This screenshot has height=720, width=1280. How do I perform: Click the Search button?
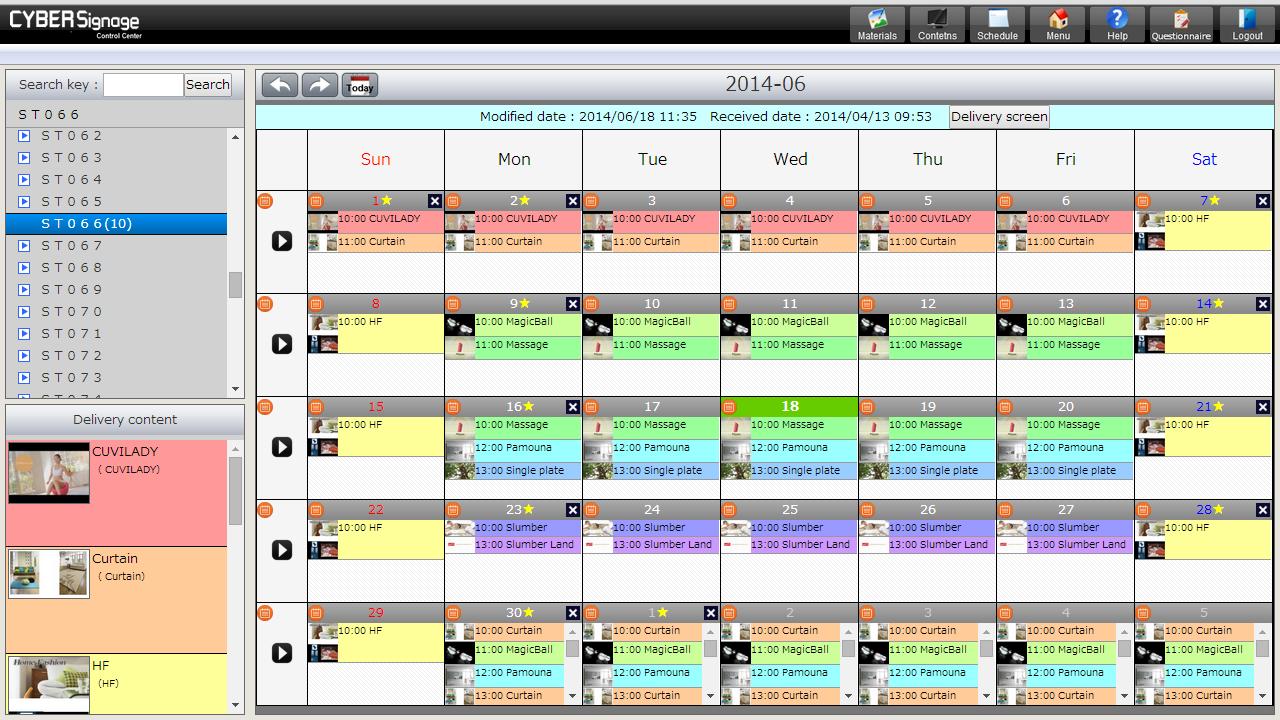[x=208, y=85]
